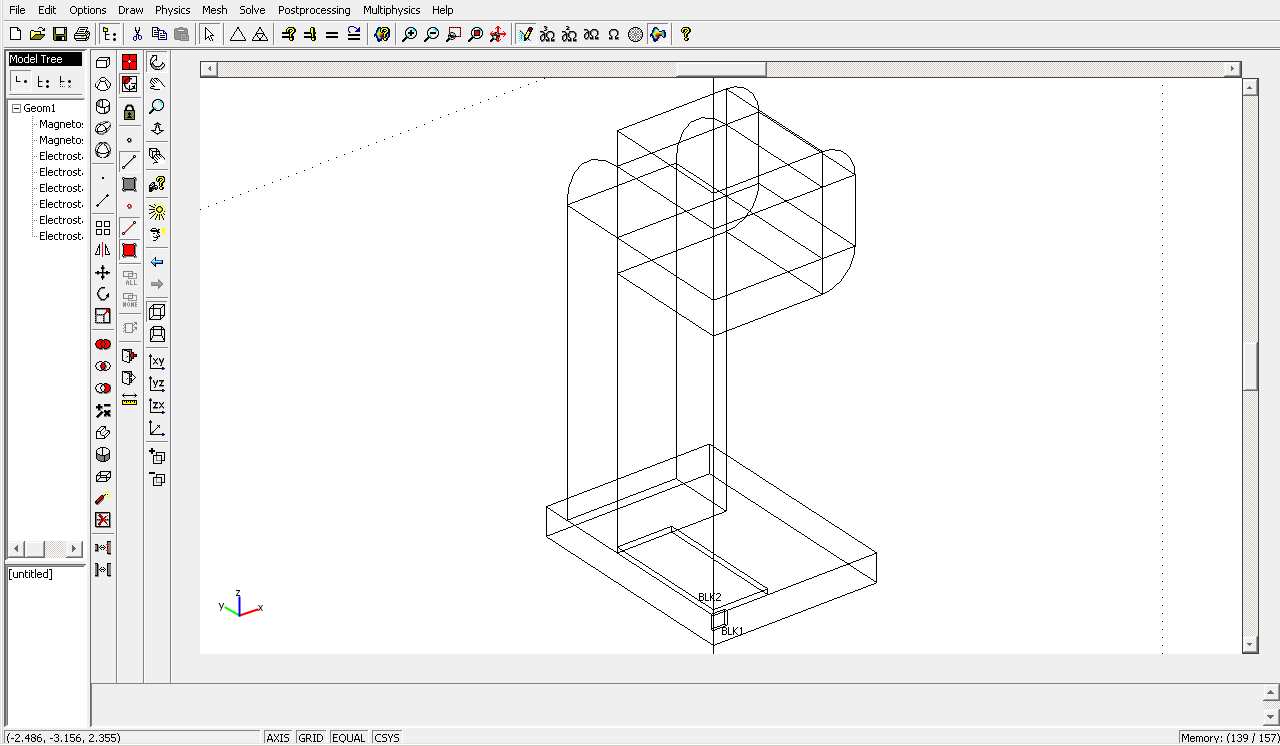The height and width of the screenshot is (746, 1280).
Task: Open the Physics menu
Action: pyautogui.click(x=172, y=10)
